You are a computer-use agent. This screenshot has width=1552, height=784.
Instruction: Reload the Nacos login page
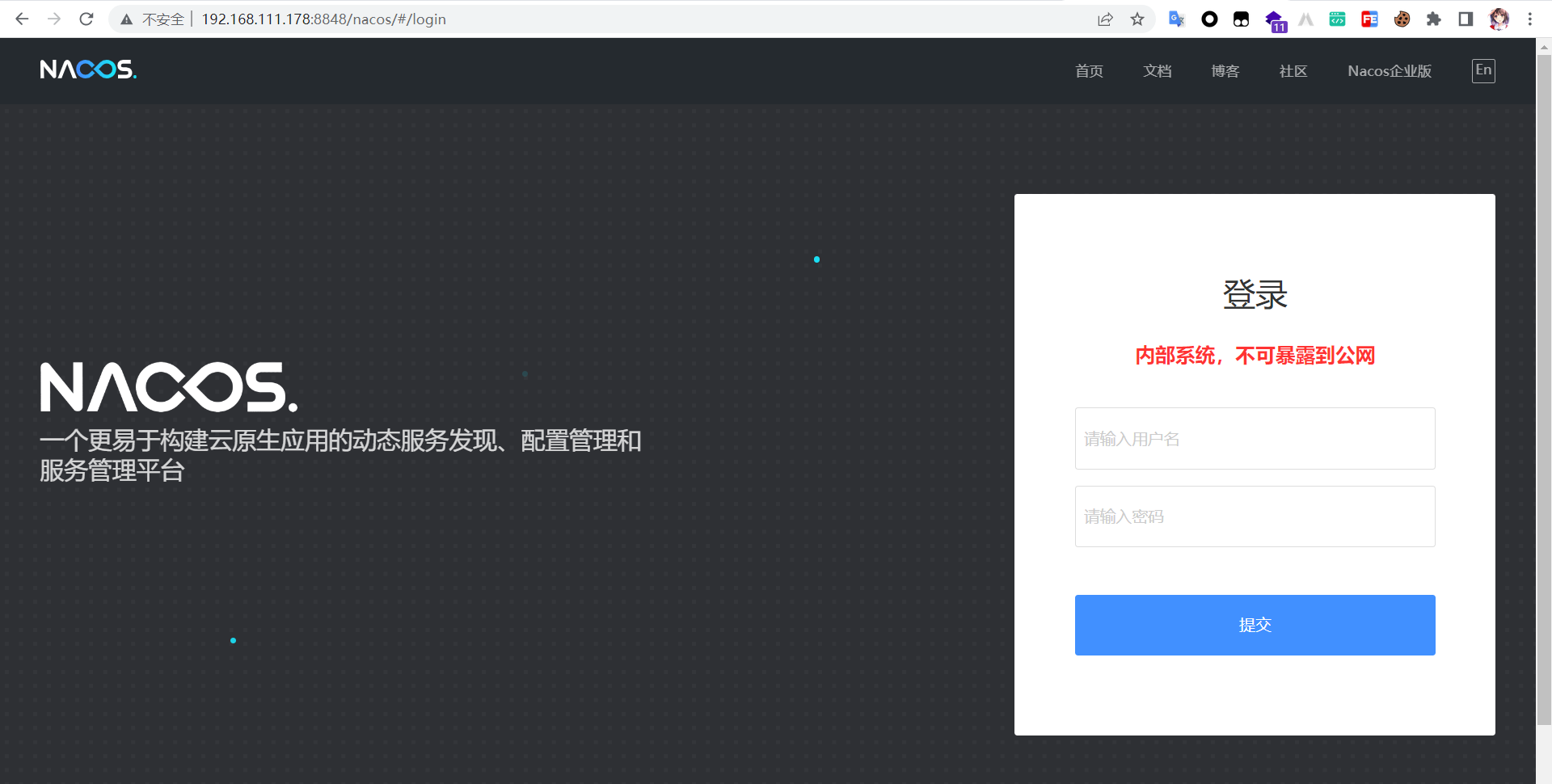pos(86,19)
